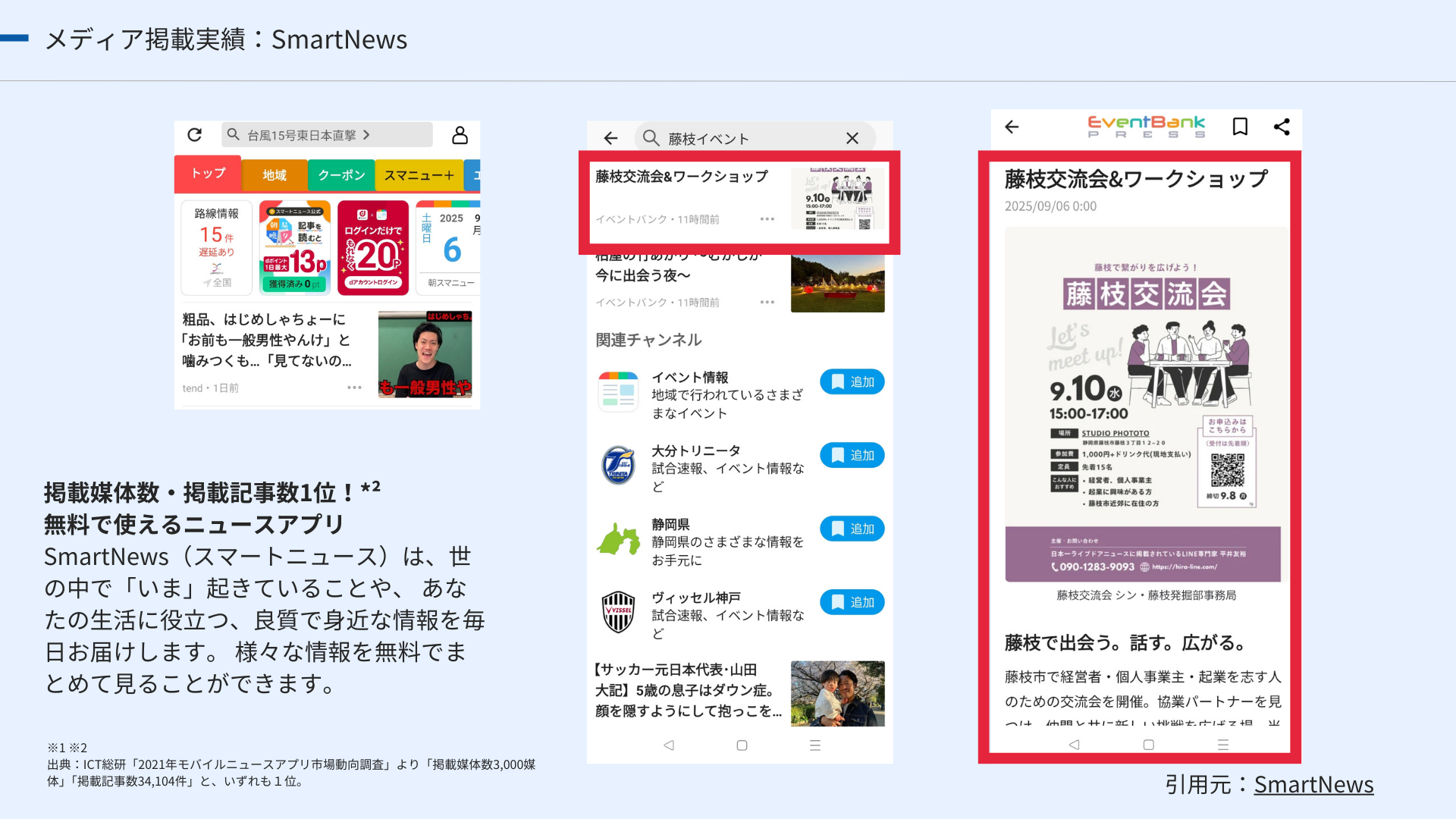Open the サッカー元日本代表・山田大記 article
The width and height of the screenshot is (1456, 819).
(x=688, y=690)
